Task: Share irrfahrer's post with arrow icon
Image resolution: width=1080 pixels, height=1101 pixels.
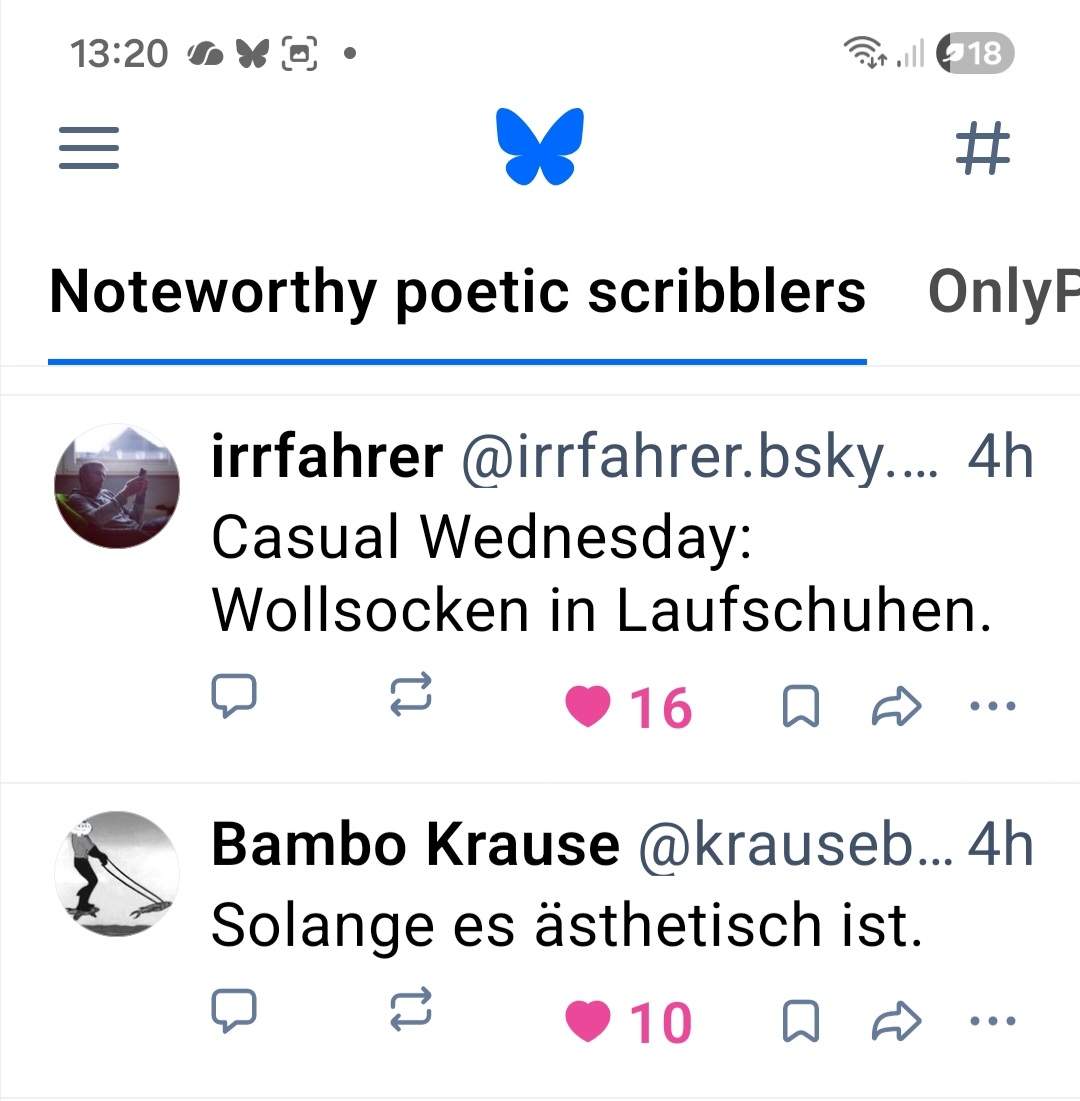Action: point(895,708)
